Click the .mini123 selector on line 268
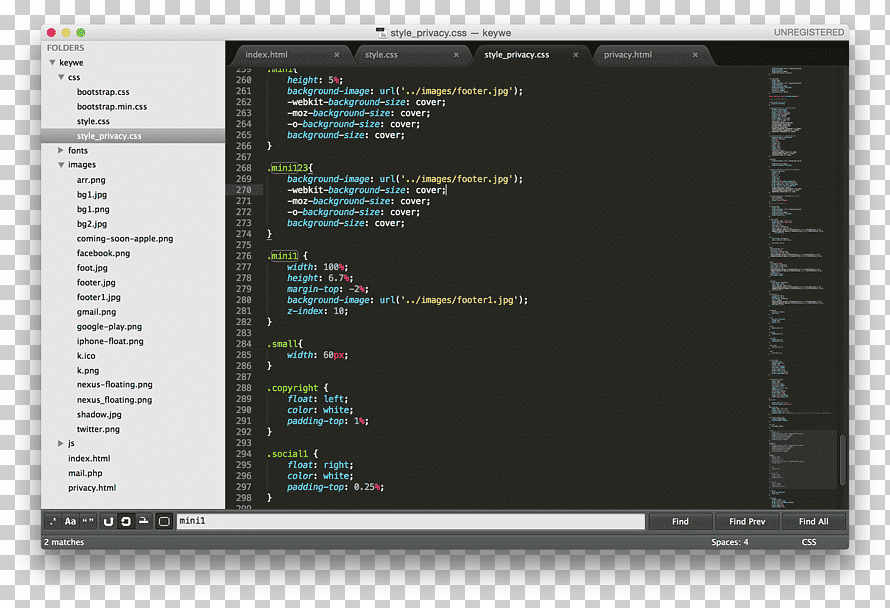The width and height of the screenshot is (890, 608). point(288,168)
